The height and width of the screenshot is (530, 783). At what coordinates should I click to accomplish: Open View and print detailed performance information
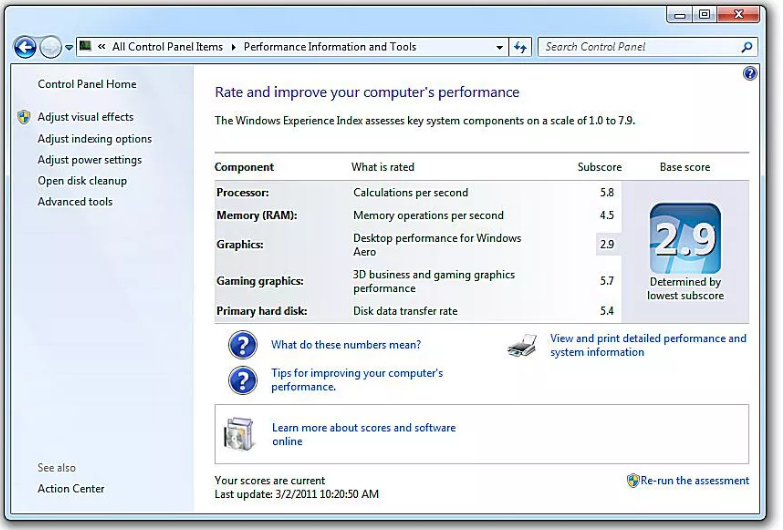(x=648, y=345)
